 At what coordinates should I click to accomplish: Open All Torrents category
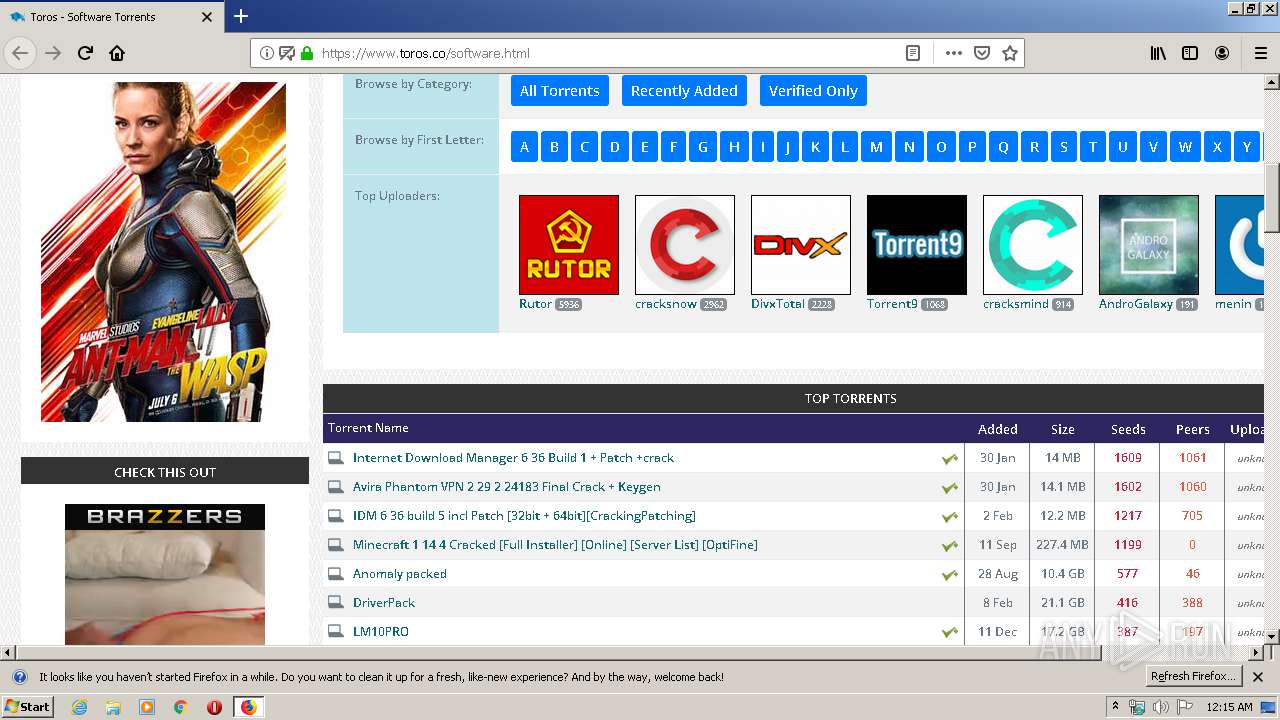(x=560, y=90)
